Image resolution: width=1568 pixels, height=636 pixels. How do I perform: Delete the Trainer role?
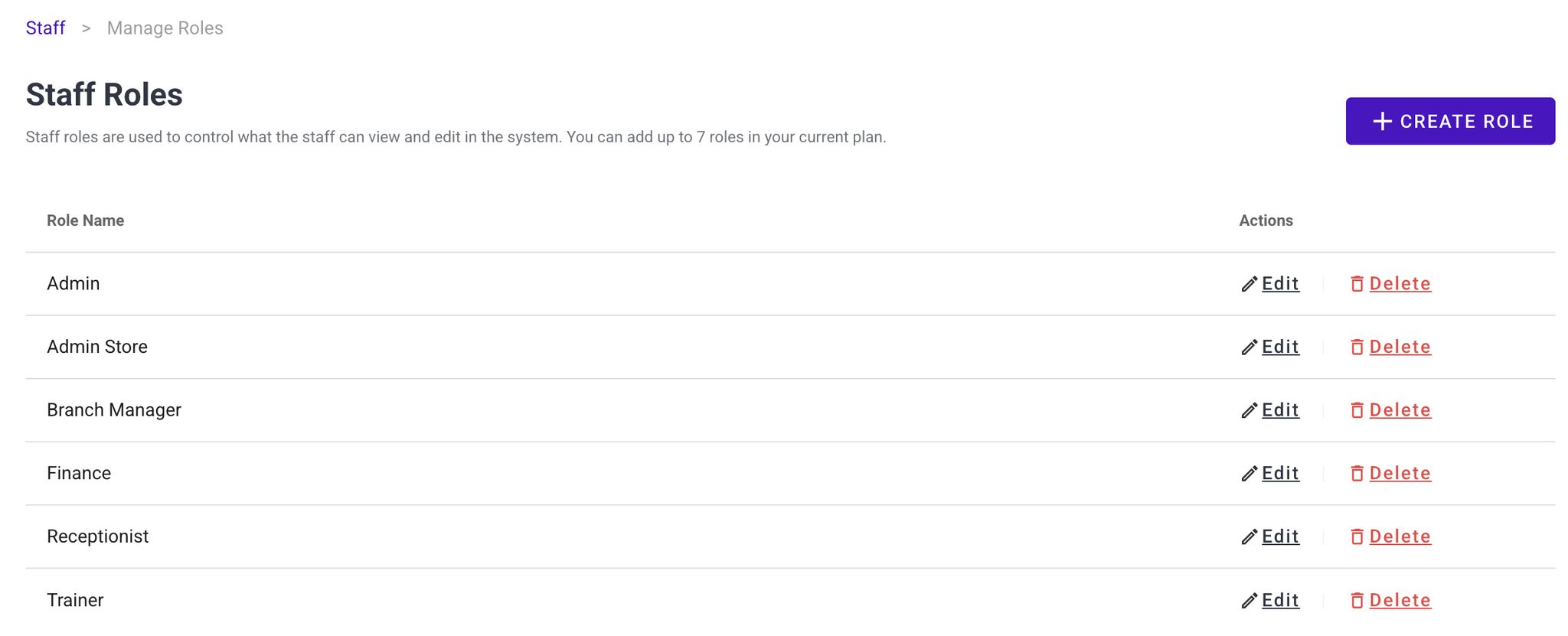click(x=1400, y=600)
